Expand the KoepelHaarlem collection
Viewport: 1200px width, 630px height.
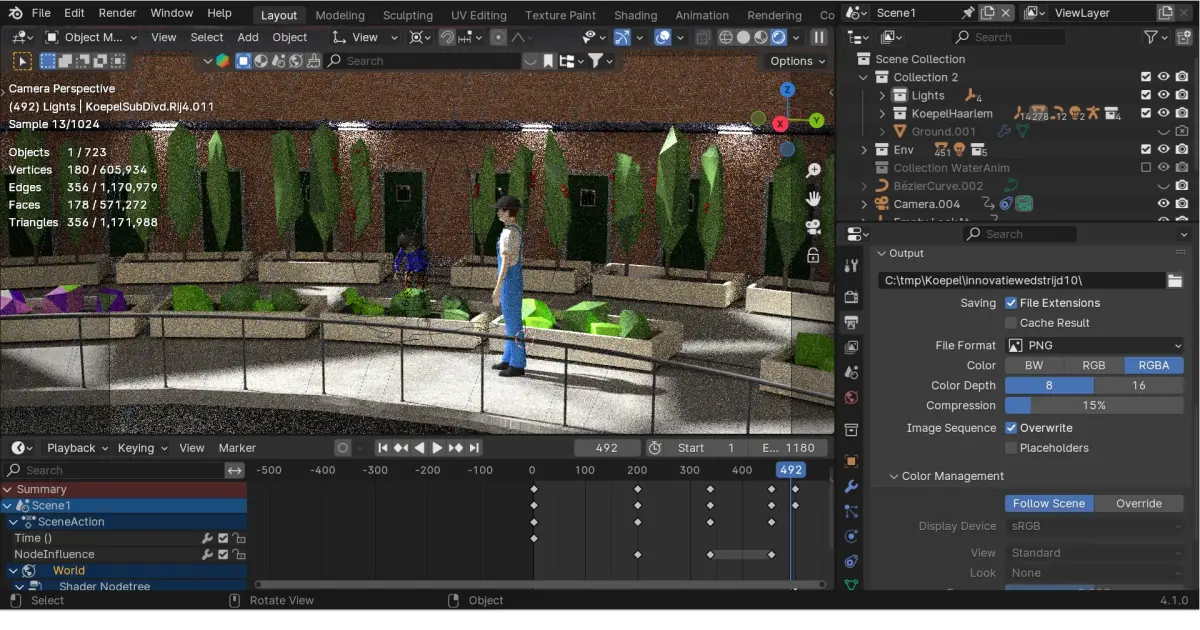[882, 113]
